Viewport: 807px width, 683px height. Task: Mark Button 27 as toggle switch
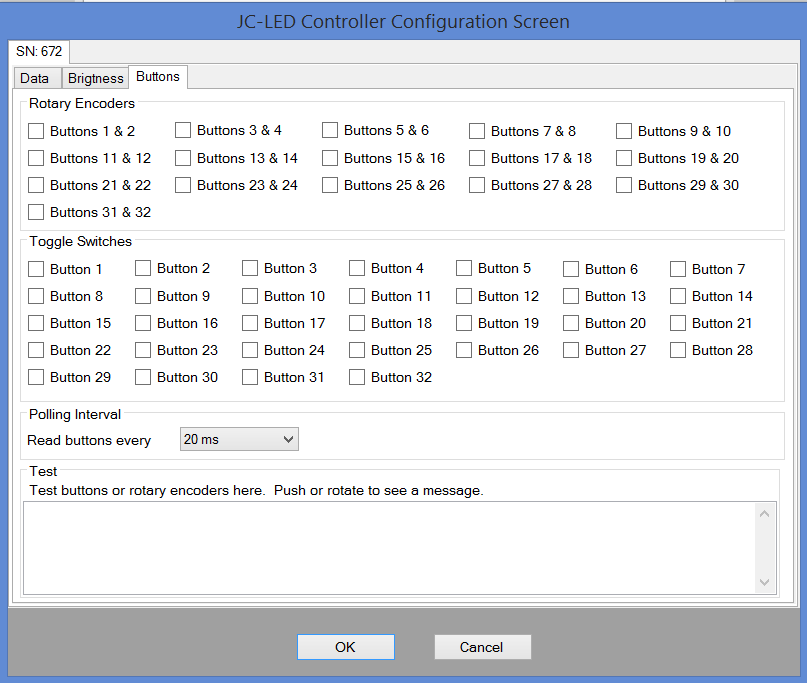[x=572, y=350]
